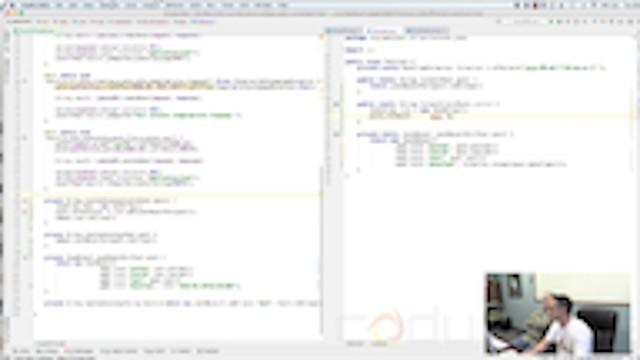Click the yellow inspection indicator at the left editor's top-right corner
Screen dimensions: 640x360
(x=321, y=37)
